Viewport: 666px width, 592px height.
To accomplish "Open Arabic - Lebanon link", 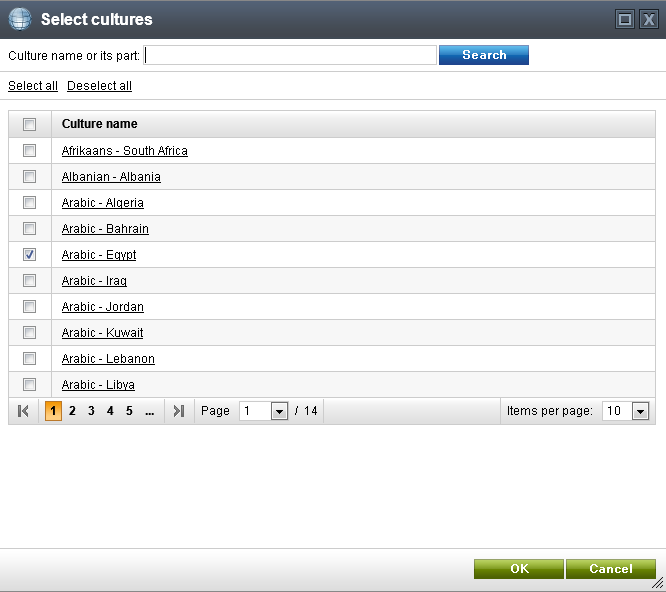I will (x=108, y=359).
